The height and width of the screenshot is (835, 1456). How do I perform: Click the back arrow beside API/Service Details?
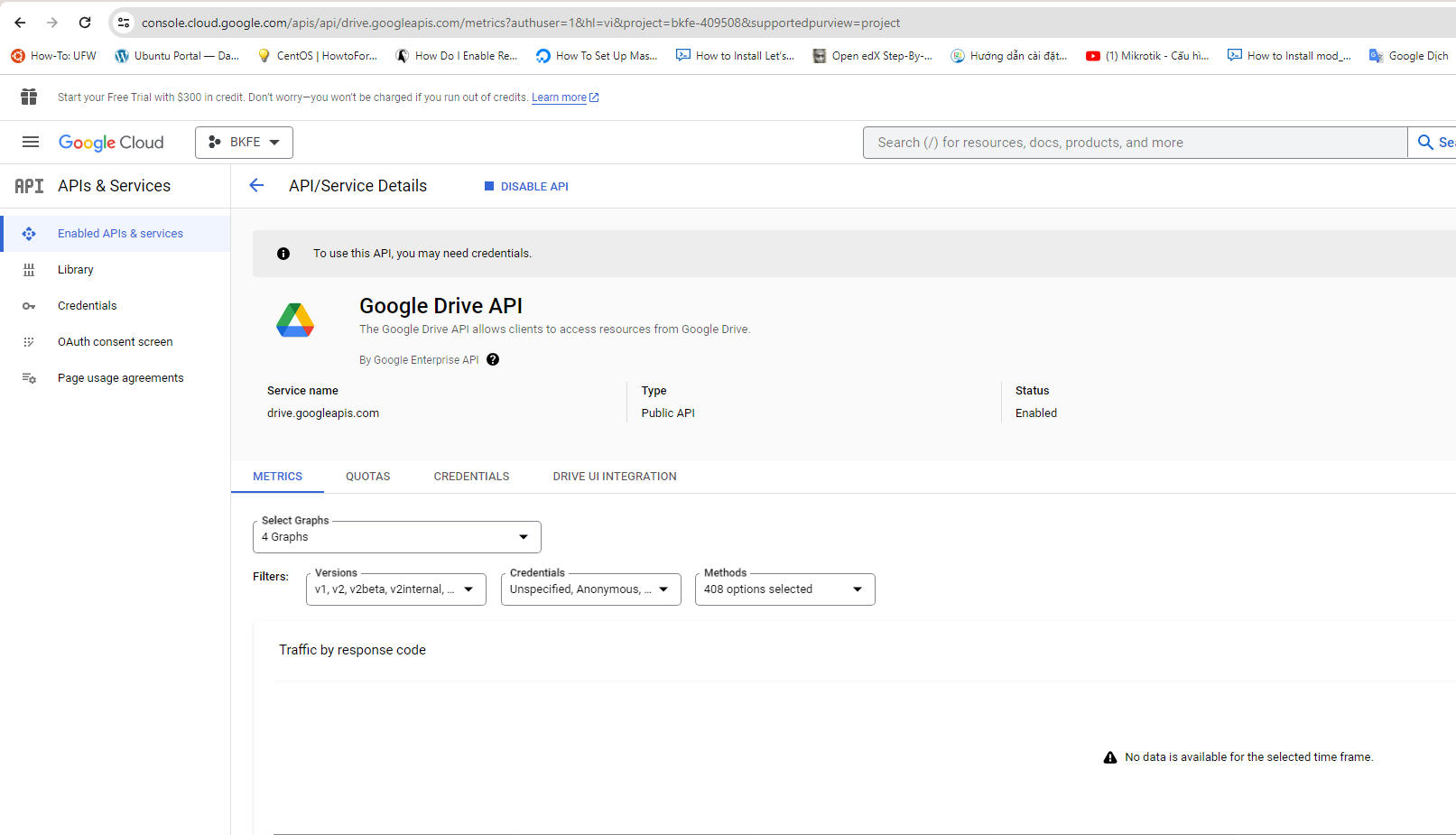pos(256,186)
